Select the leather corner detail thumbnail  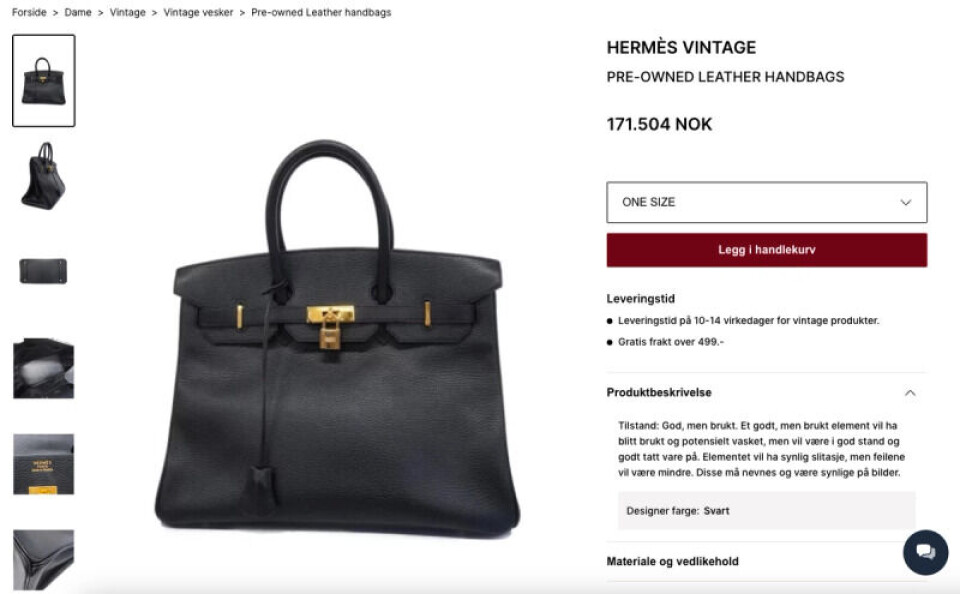coord(43,560)
